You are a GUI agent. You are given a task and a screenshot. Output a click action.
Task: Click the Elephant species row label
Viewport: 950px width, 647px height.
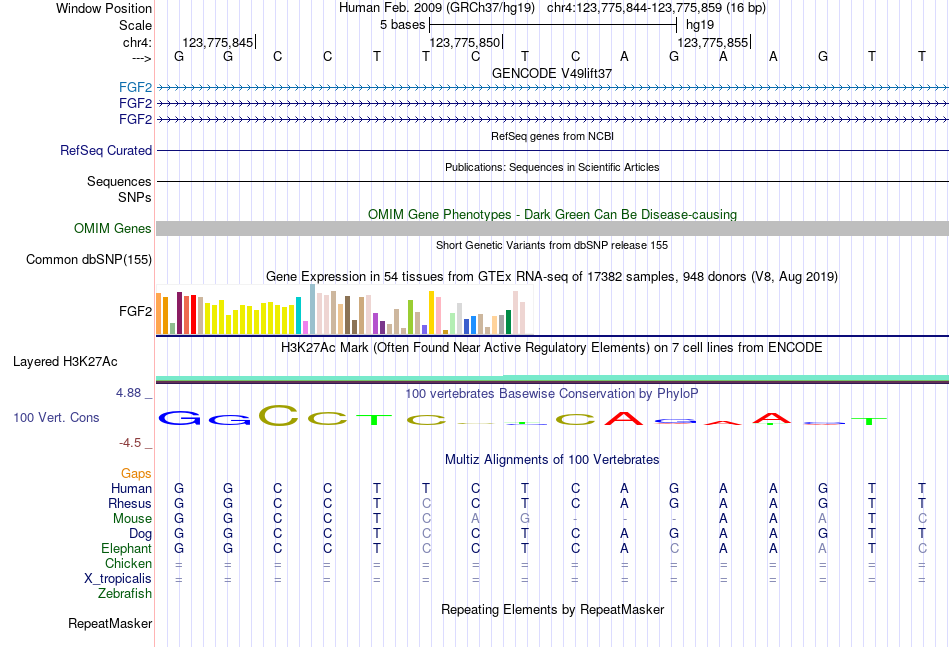pyautogui.click(x=127, y=548)
